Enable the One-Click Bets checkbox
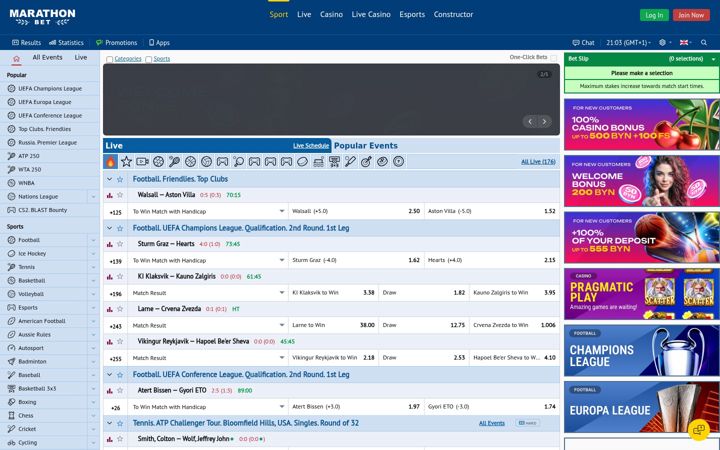 [553, 58]
